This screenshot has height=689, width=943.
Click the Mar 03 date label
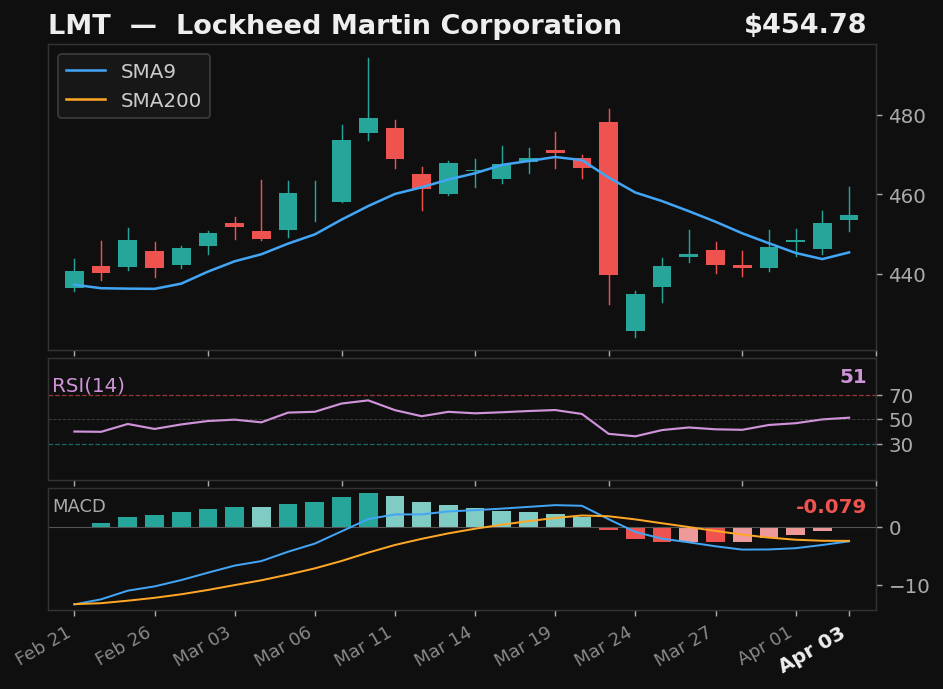203,646
